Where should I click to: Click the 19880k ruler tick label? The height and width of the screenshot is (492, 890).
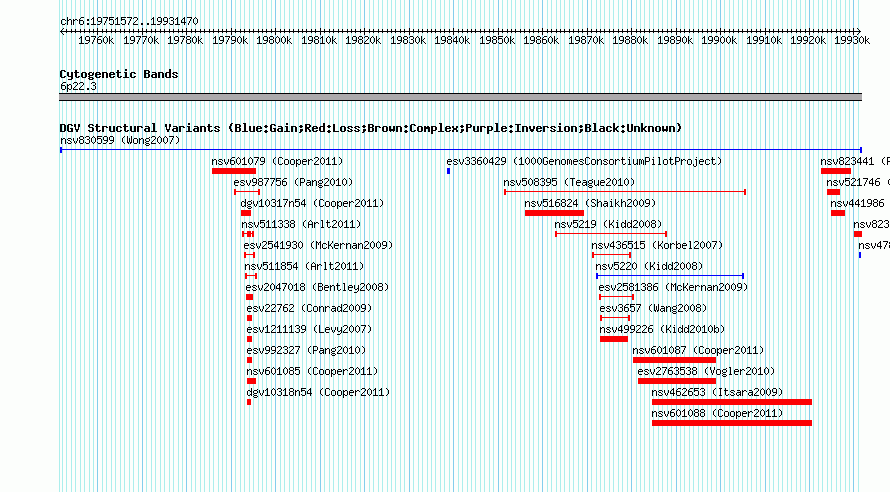point(630,41)
